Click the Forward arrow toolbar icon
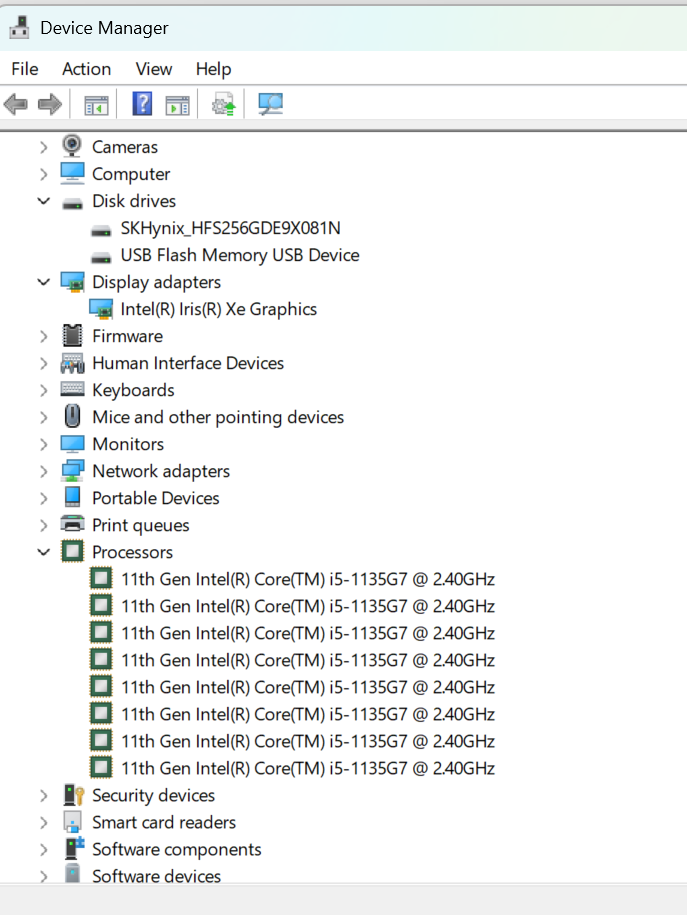Viewport: 687px width, 915px height. [x=50, y=104]
